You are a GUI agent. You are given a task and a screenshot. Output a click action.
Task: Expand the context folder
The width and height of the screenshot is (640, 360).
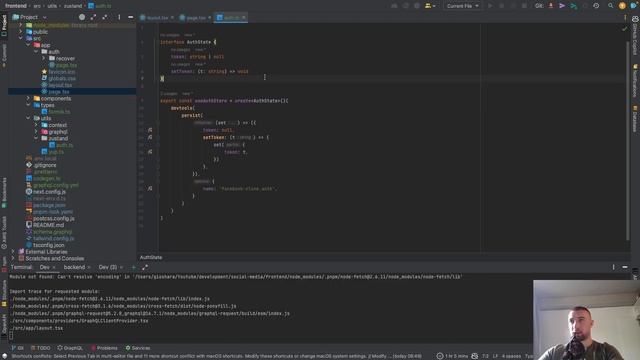36,125
